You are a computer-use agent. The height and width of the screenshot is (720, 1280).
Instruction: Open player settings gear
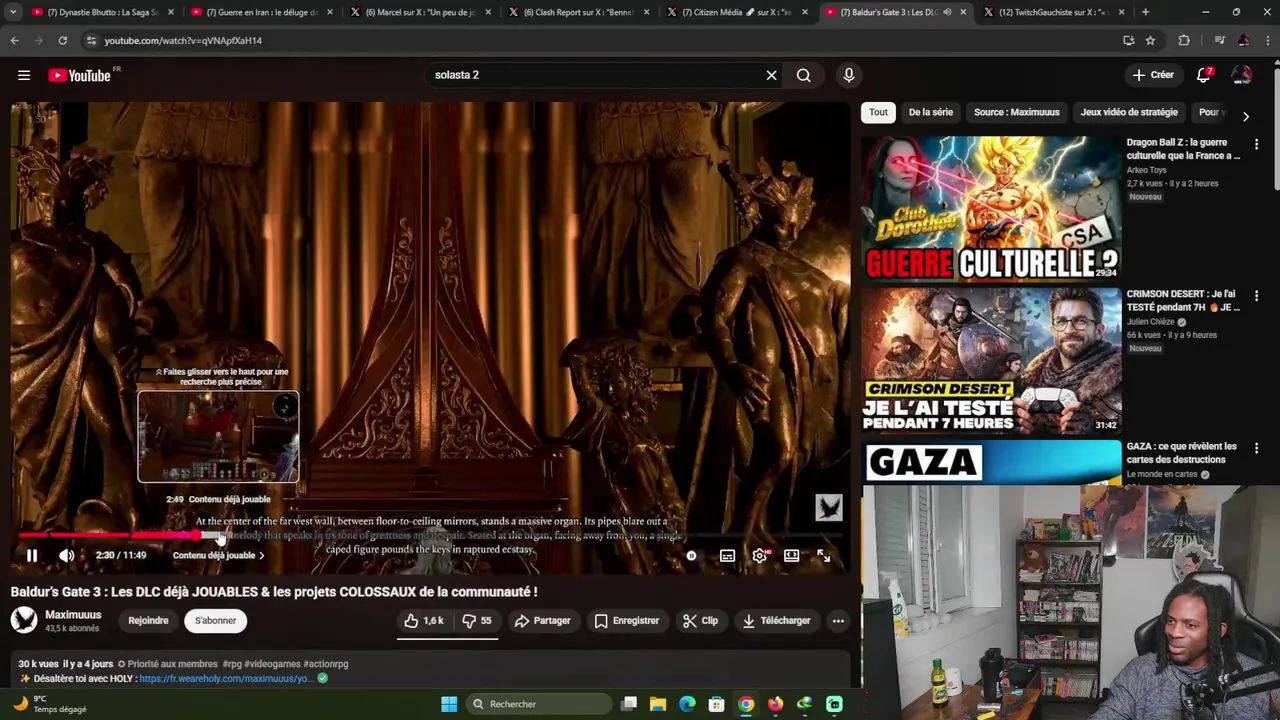[x=760, y=555]
